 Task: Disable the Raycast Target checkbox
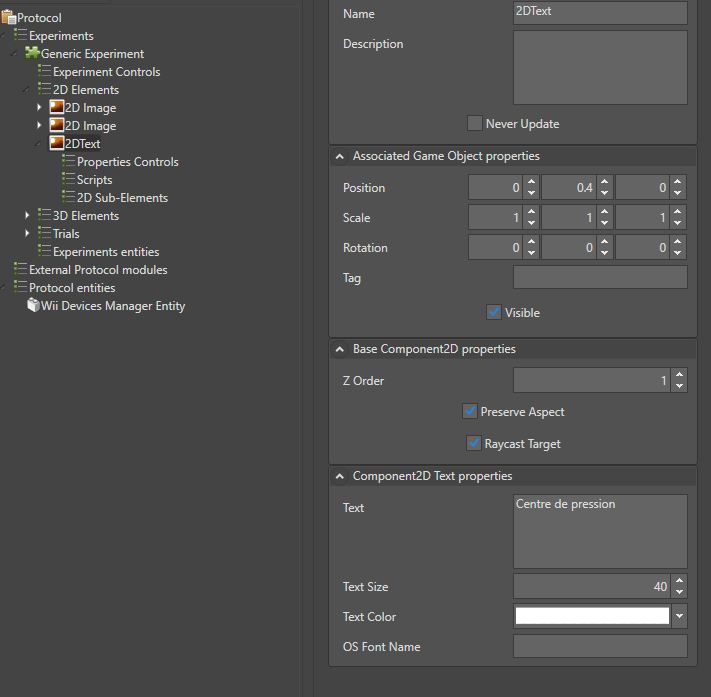pyautogui.click(x=474, y=443)
